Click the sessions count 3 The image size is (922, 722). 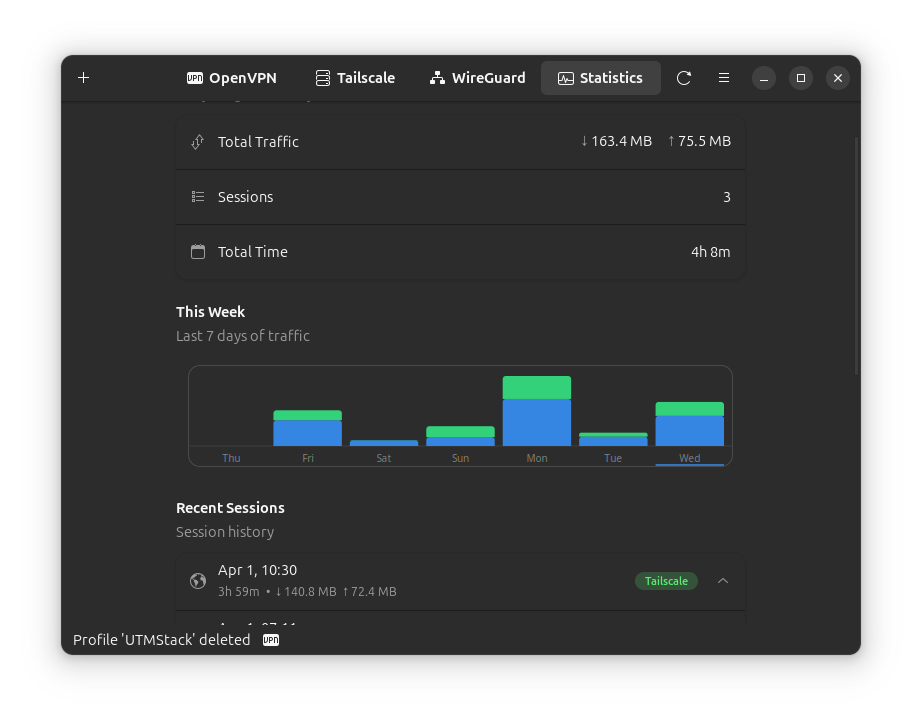click(x=727, y=197)
